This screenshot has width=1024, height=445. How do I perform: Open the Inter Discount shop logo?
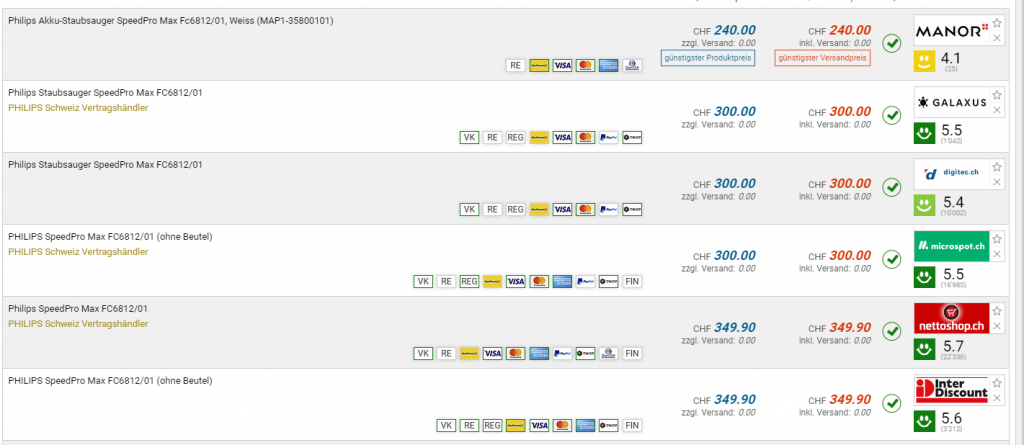[x=951, y=389]
